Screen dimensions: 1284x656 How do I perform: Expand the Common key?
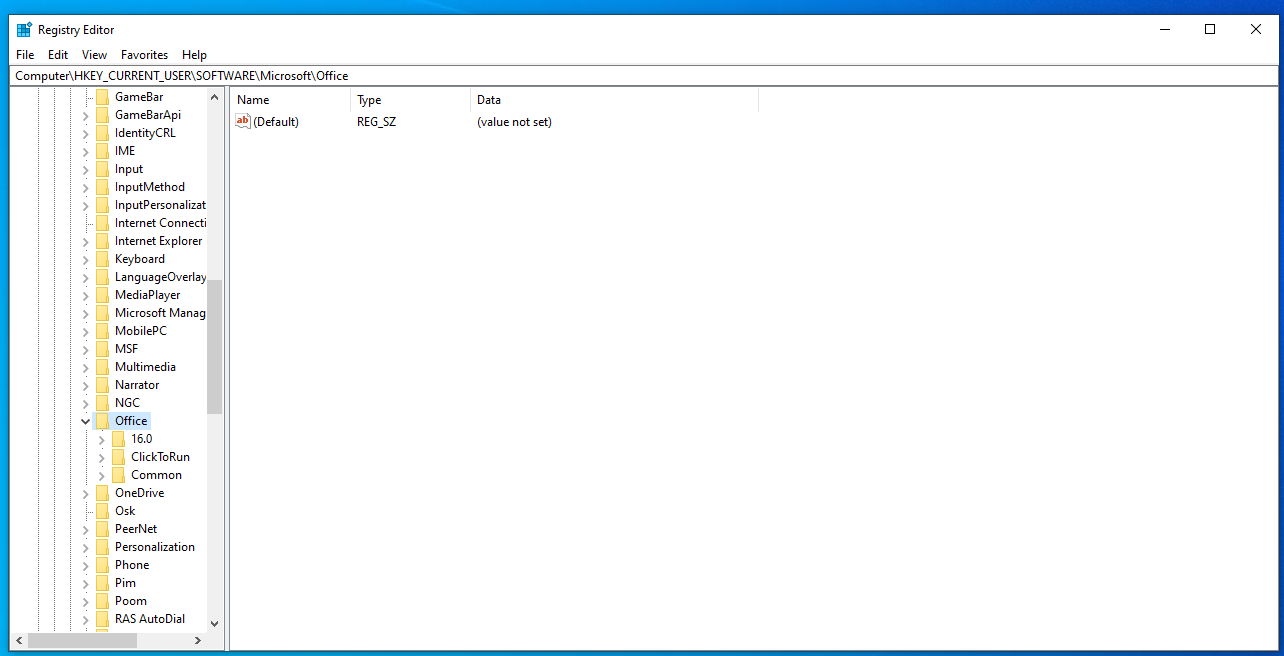pos(101,475)
